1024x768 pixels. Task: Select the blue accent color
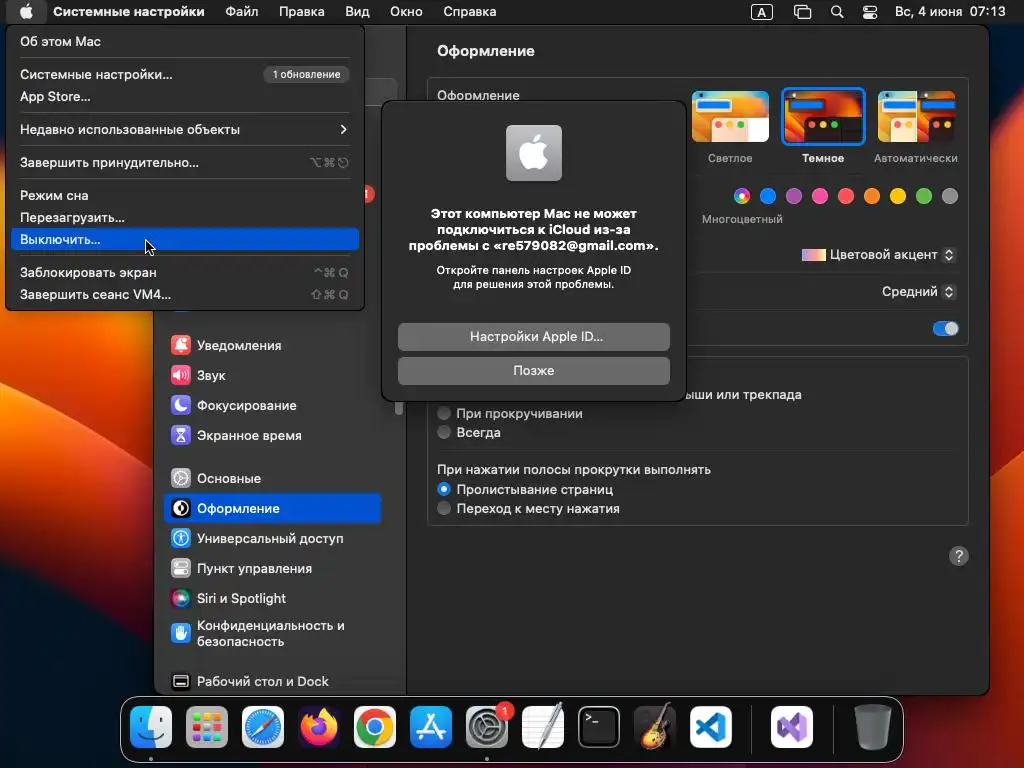(x=768, y=196)
